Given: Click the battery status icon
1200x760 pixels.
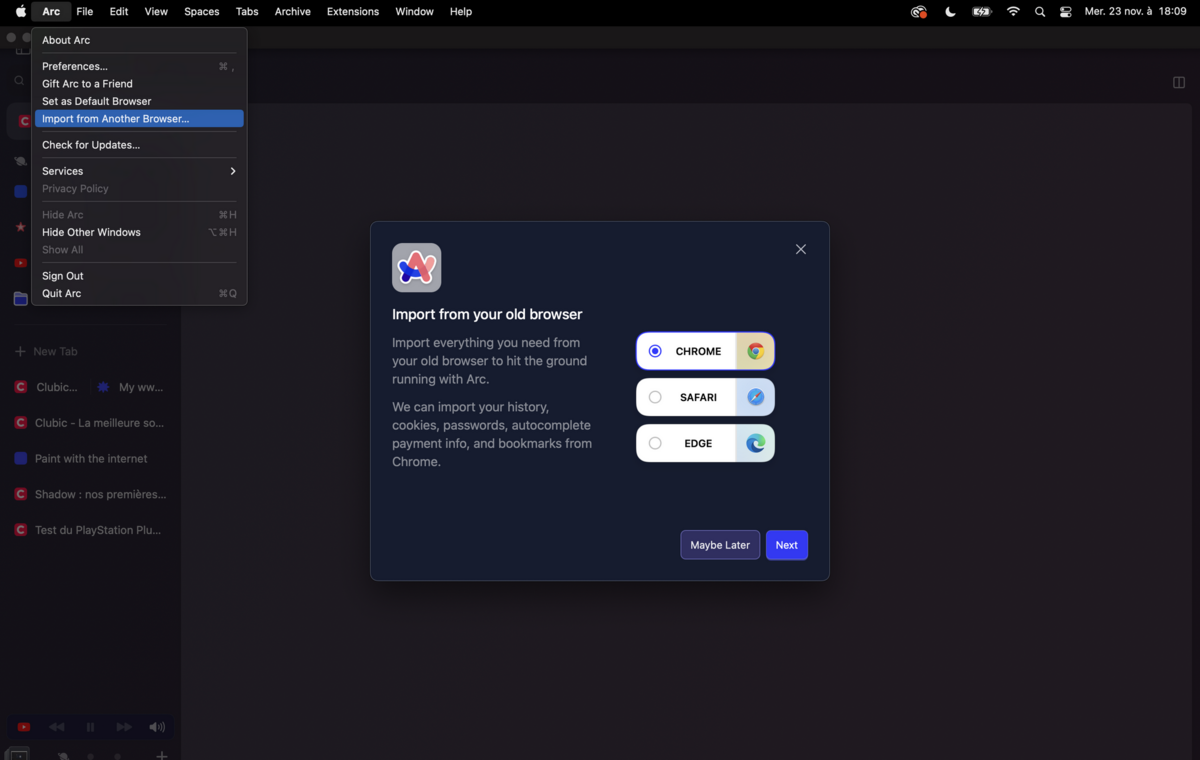Looking at the screenshot, I should point(982,12).
